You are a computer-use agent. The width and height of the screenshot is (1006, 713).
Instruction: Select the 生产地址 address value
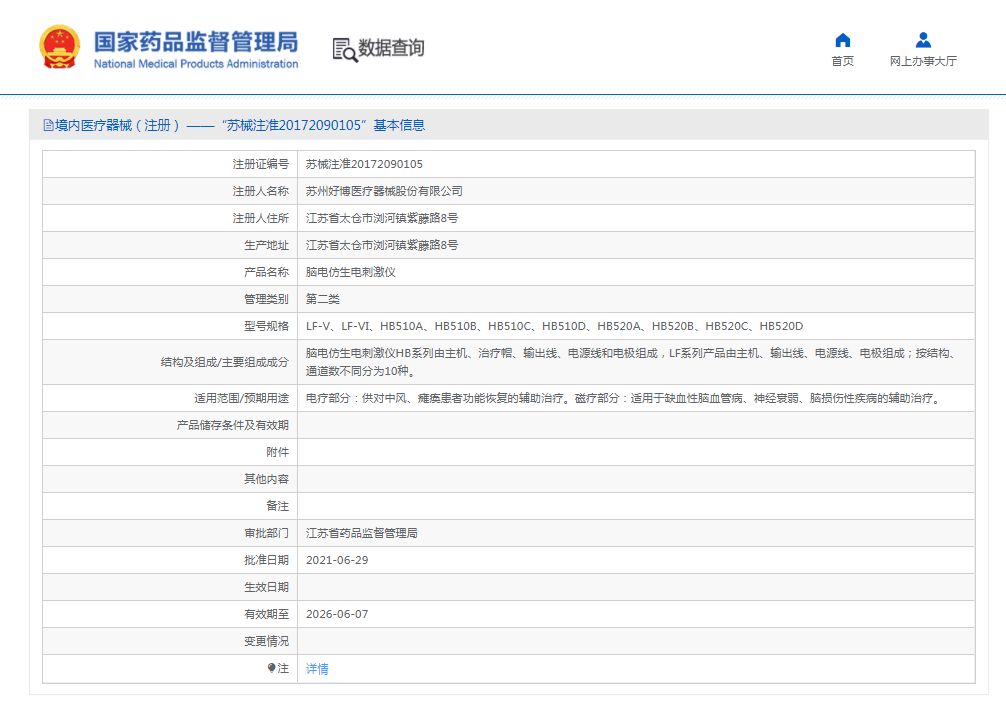coord(382,245)
